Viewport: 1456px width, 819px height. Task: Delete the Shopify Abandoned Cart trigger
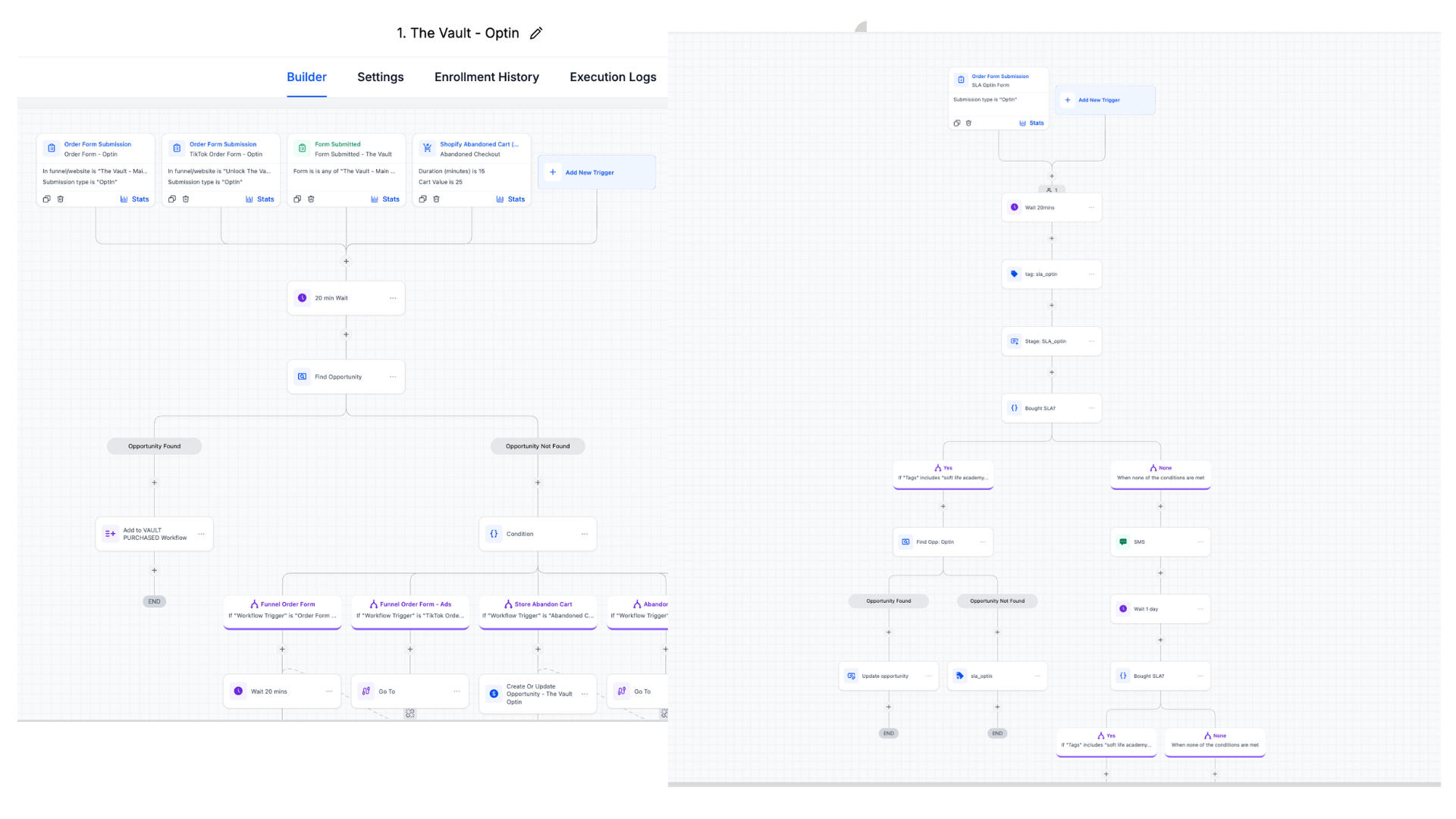[x=436, y=199]
